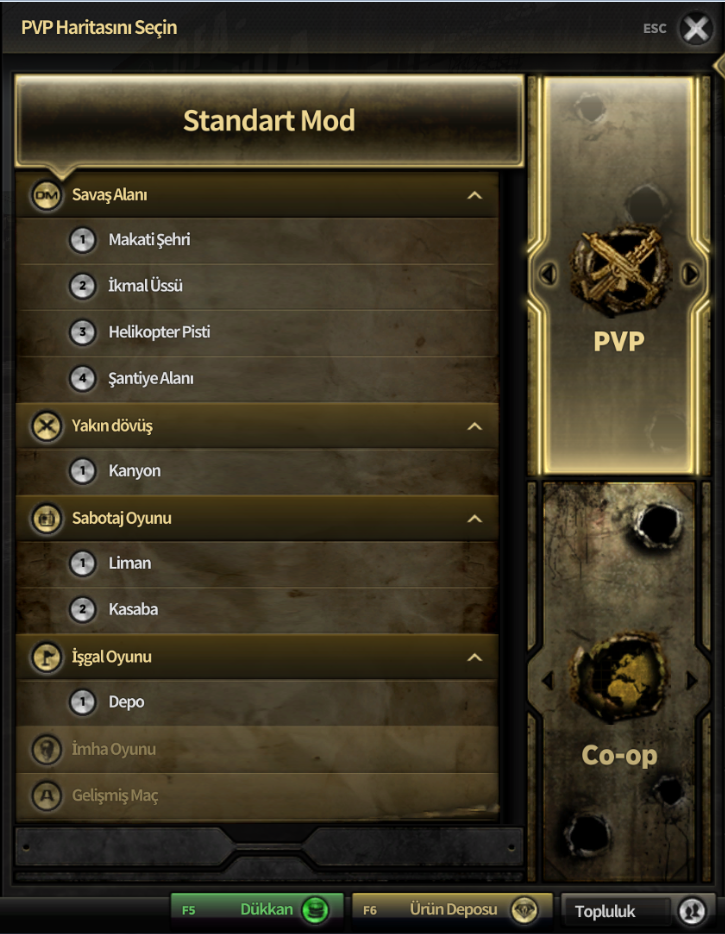
Task: Collapse the Yakın dövüş section chevron
Action: (474, 427)
